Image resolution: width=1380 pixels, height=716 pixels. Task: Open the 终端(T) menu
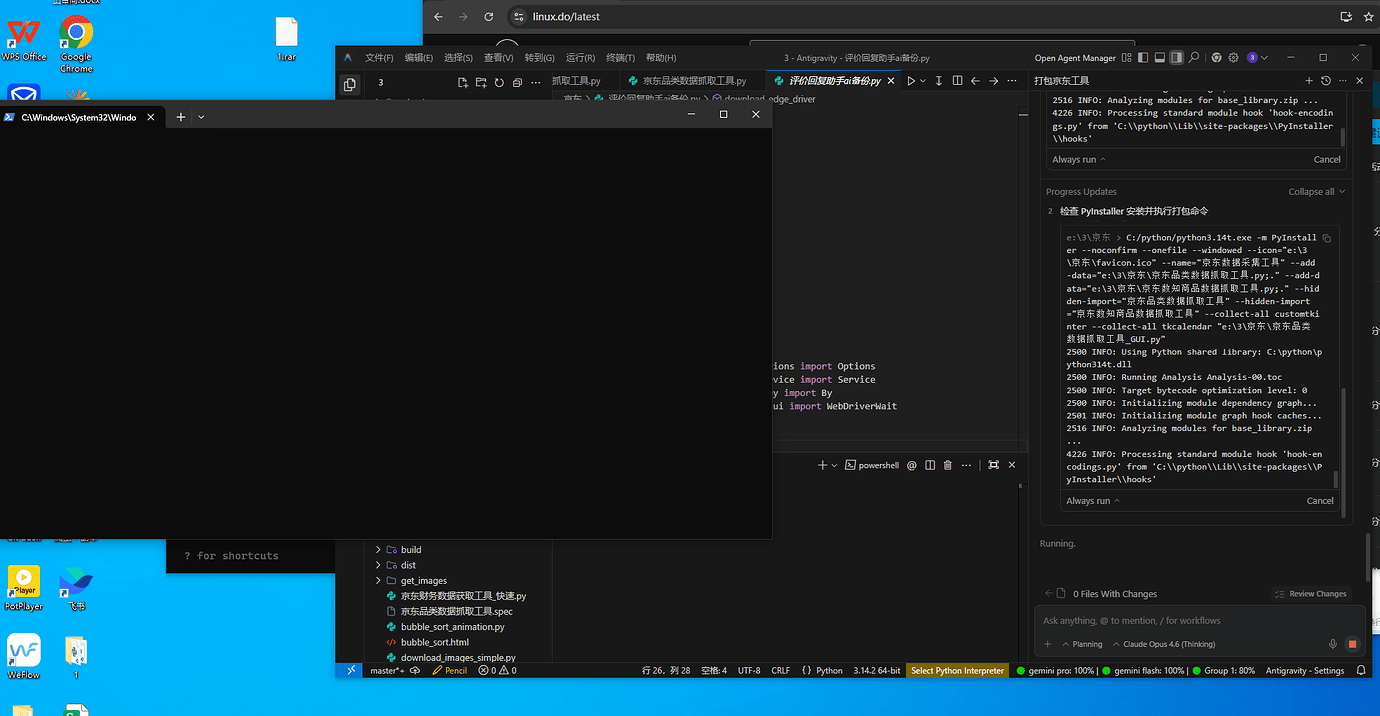tap(621, 58)
